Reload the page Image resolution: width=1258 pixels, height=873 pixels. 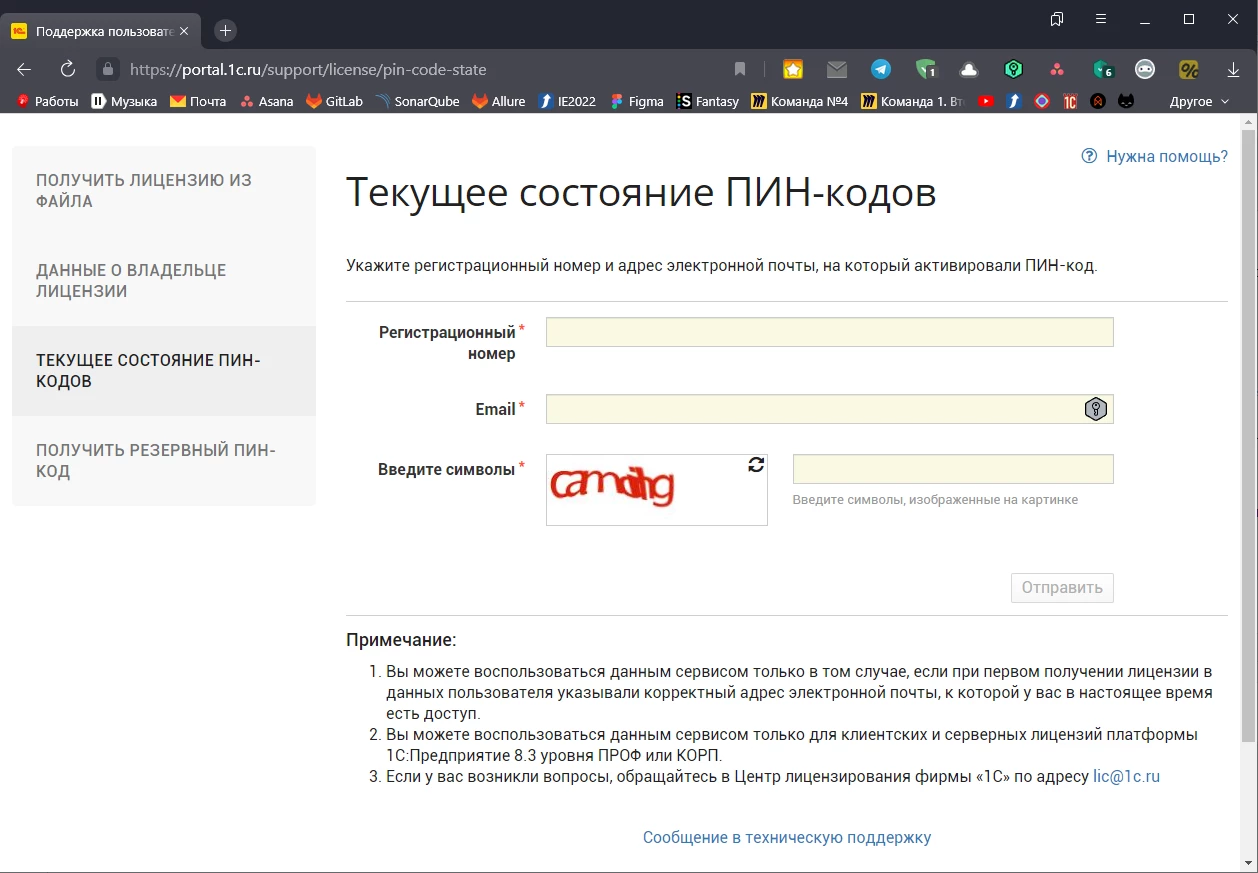68,69
